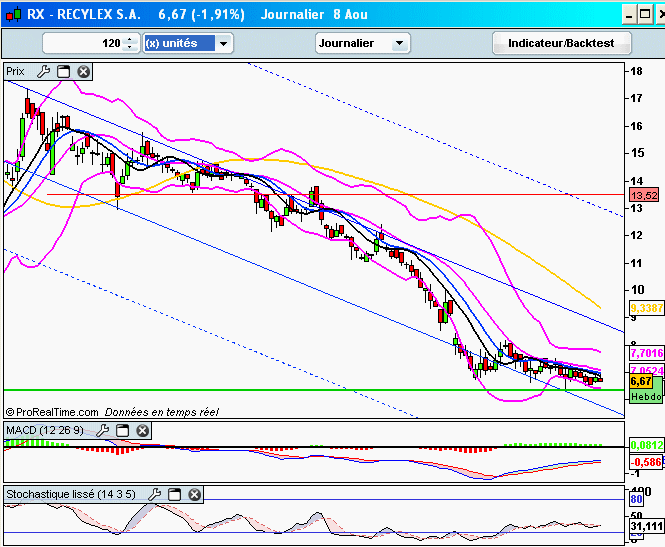Click the ProRealTime.com copyright text
665x547 pixels.
click(53, 412)
